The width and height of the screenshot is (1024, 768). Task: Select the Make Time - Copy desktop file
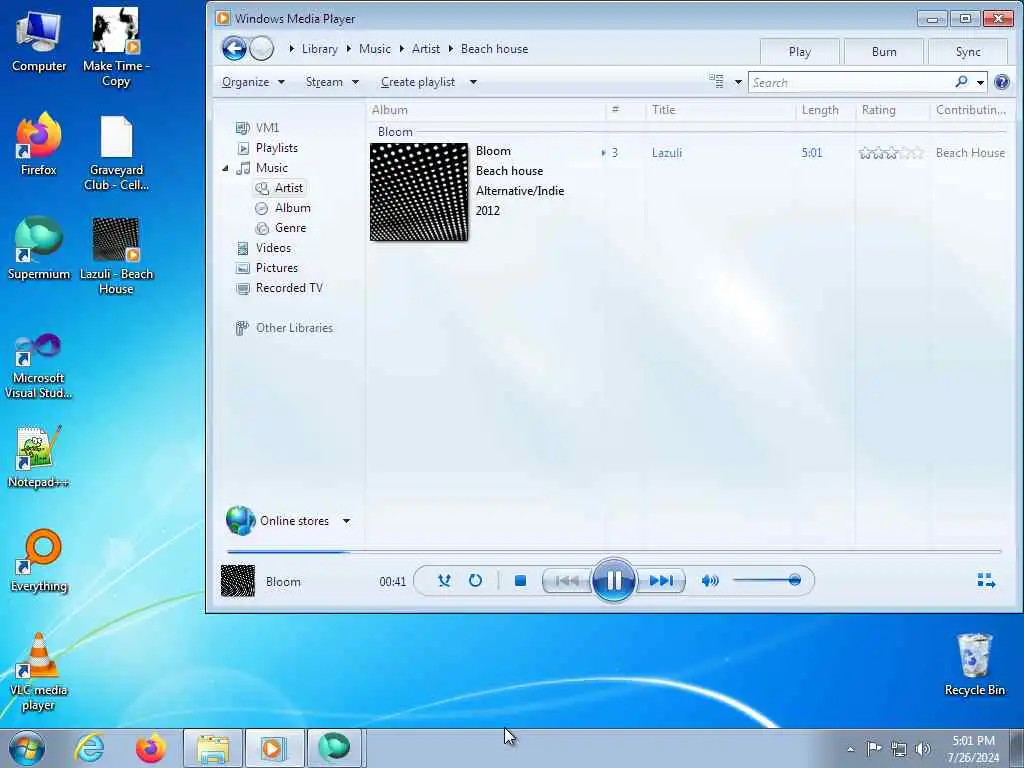point(116,48)
